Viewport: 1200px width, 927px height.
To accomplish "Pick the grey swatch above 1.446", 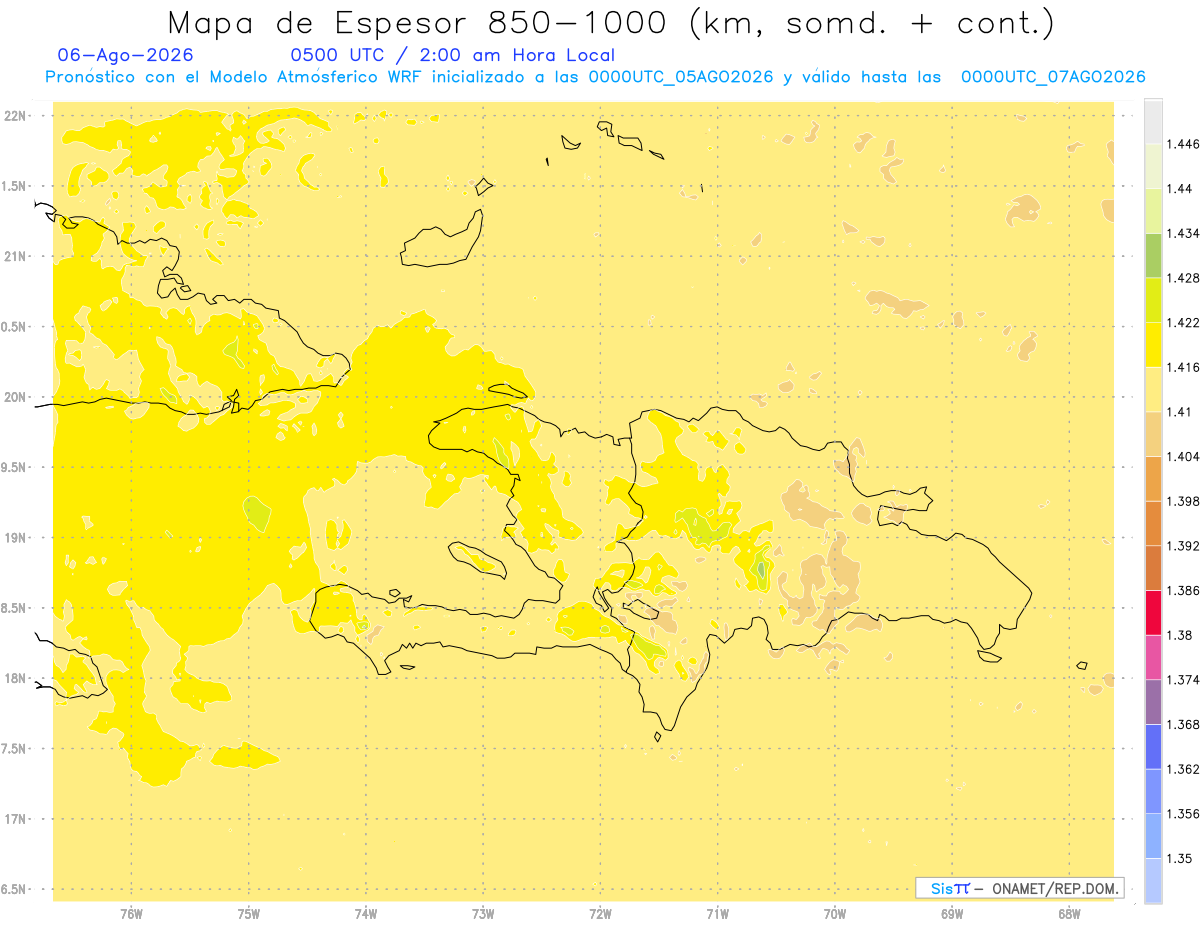I will (x=1153, y=122).
